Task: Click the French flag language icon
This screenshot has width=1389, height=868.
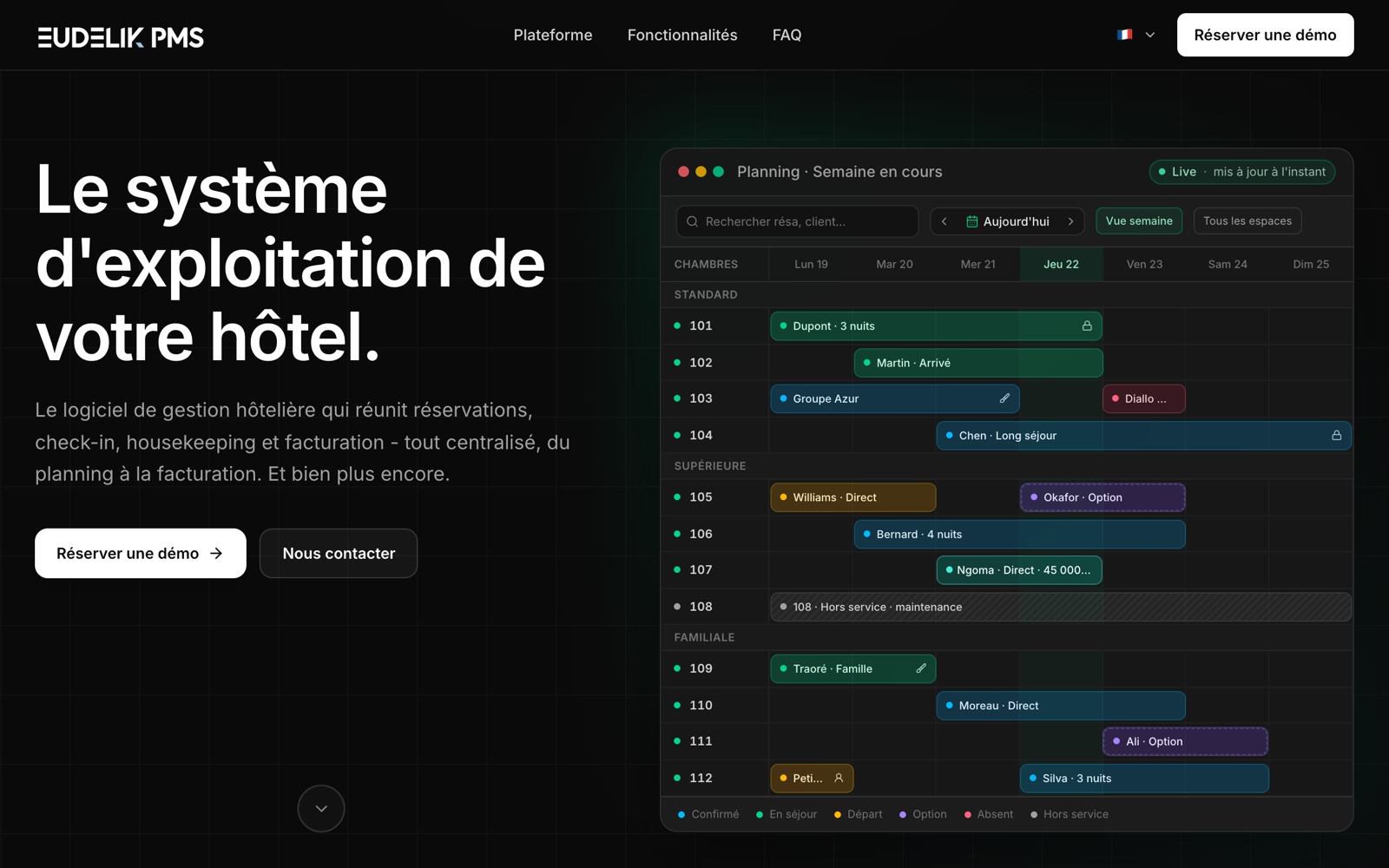Action: tap(1125, 35)
